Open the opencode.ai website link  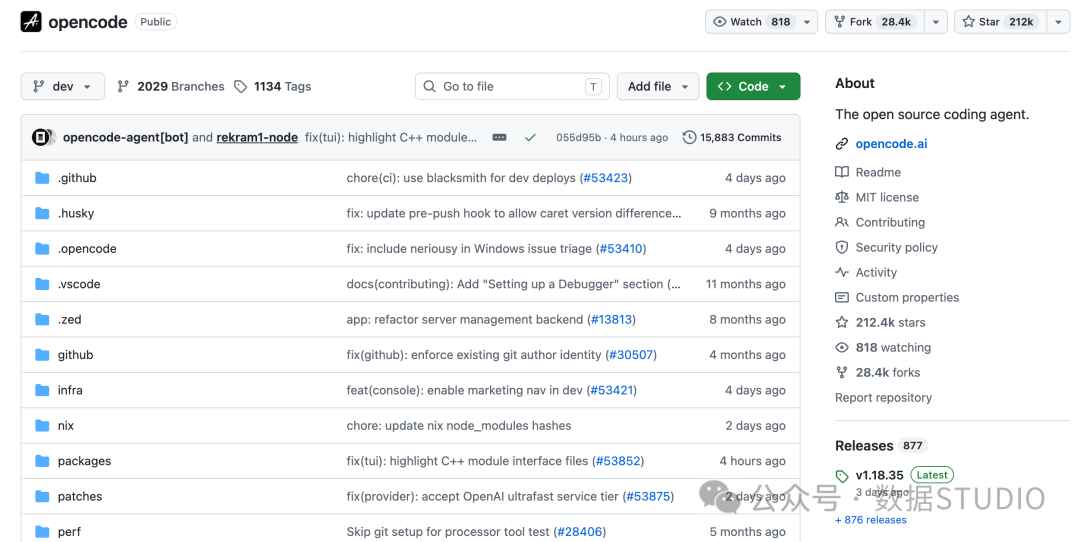tap(891, 144)
